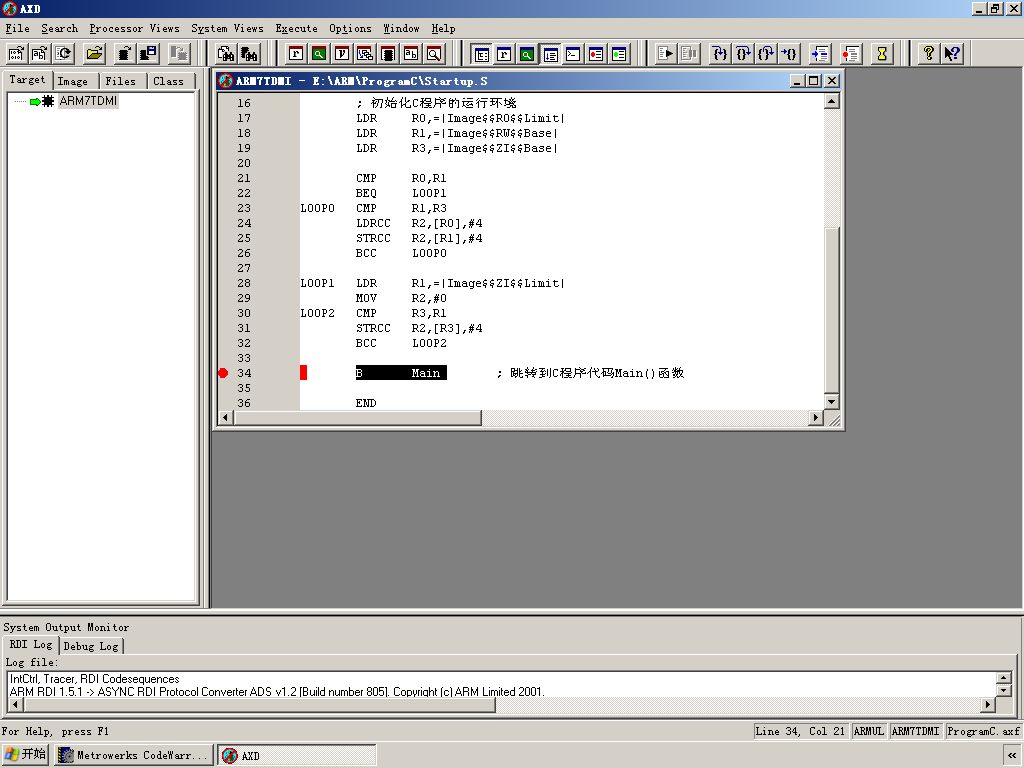Select the Target tab

[27, 80]
